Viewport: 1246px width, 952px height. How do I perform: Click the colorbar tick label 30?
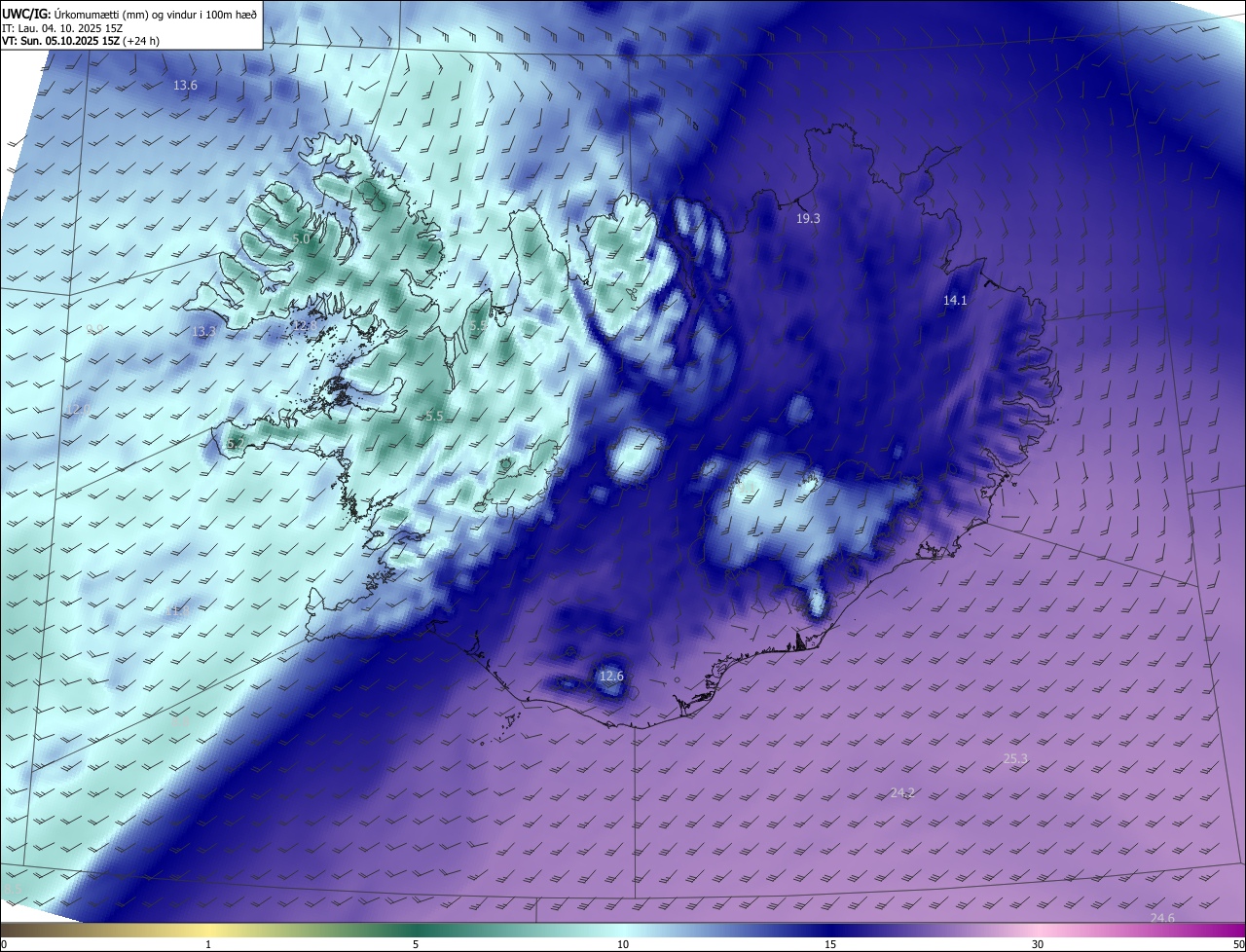tap(1038, 944)
